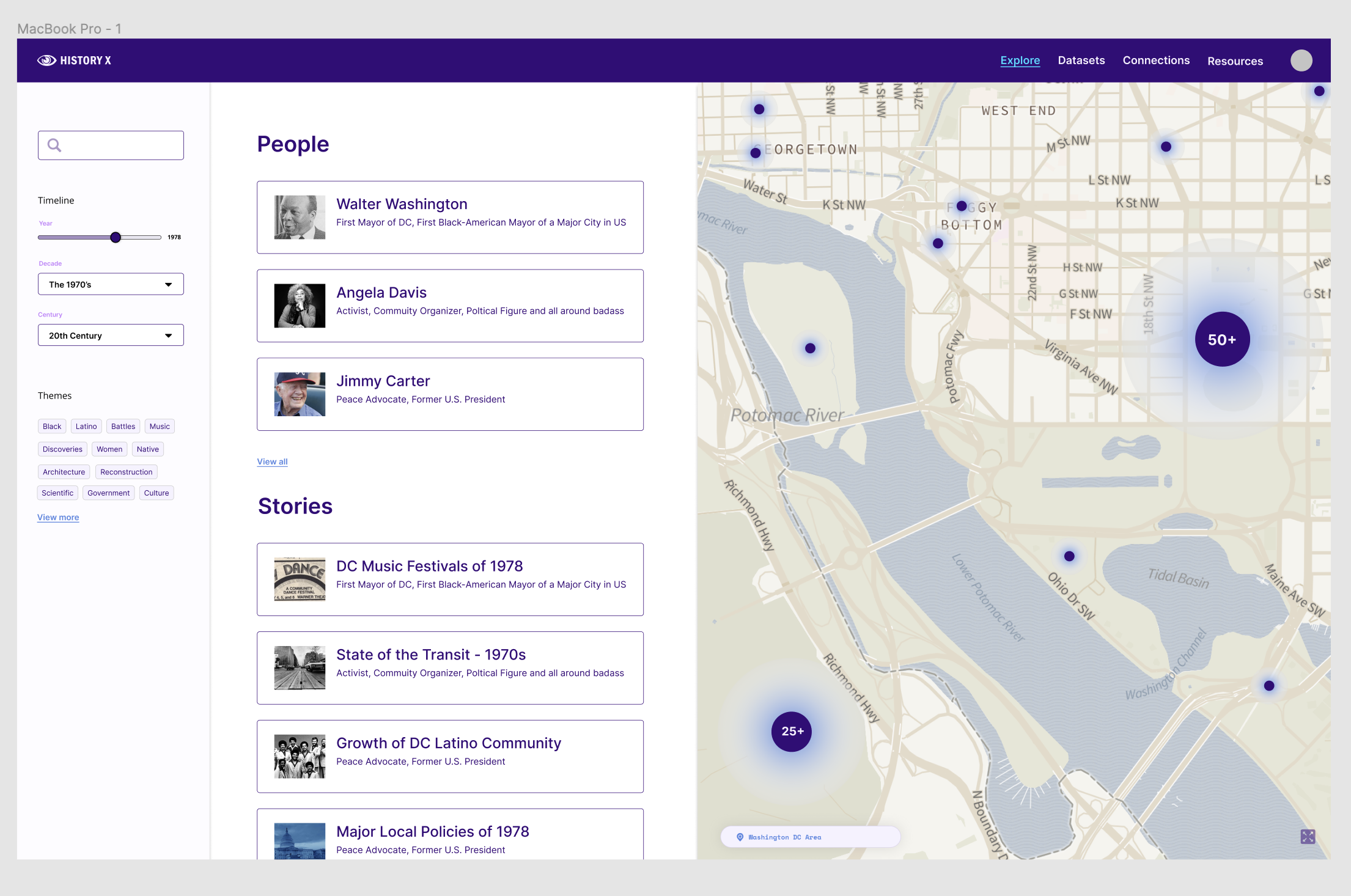Go to the Explore tab
The height and width of the screenshot is (896, 1351).
point(1020,61)
